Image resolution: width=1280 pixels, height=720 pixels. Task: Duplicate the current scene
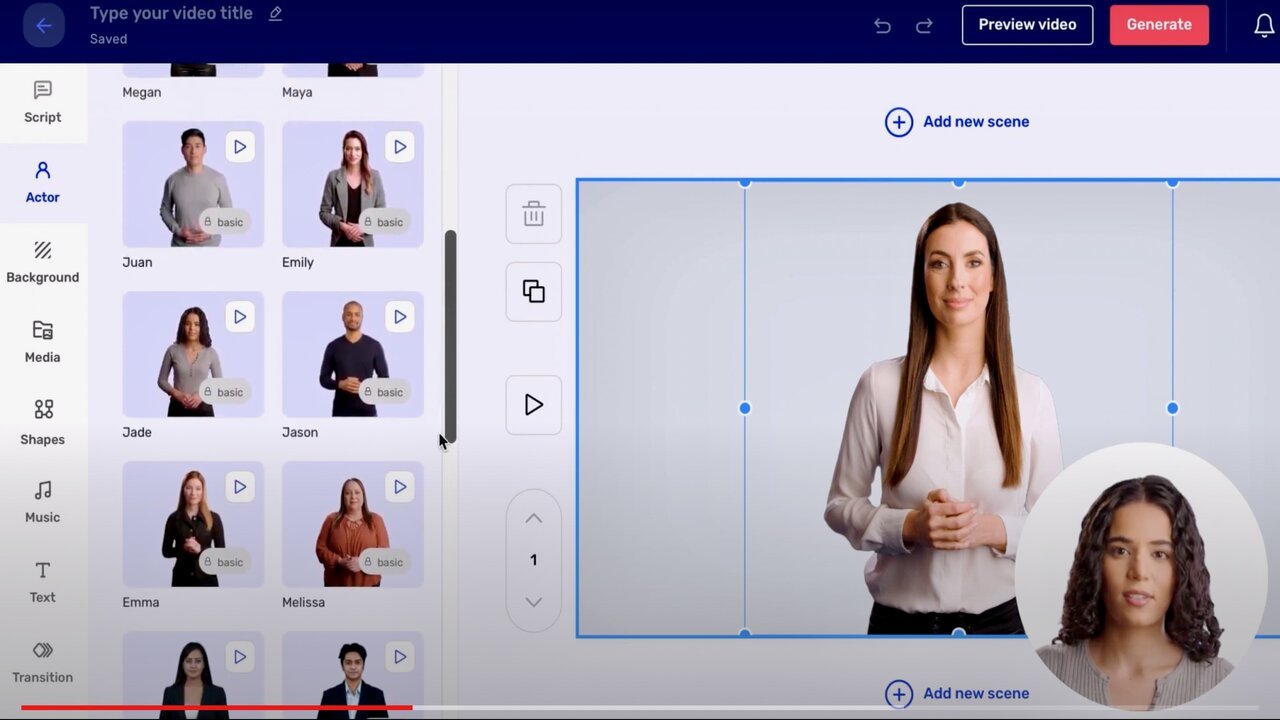533,291
